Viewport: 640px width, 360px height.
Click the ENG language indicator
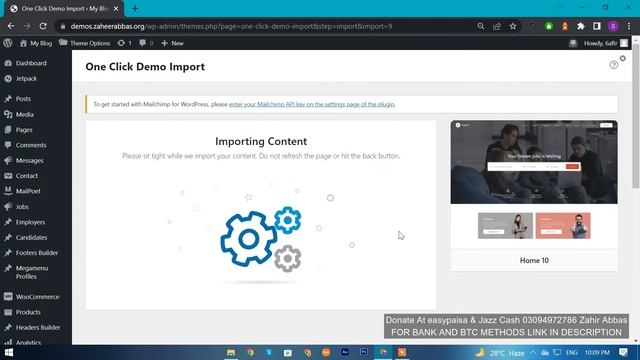(572, 353)
